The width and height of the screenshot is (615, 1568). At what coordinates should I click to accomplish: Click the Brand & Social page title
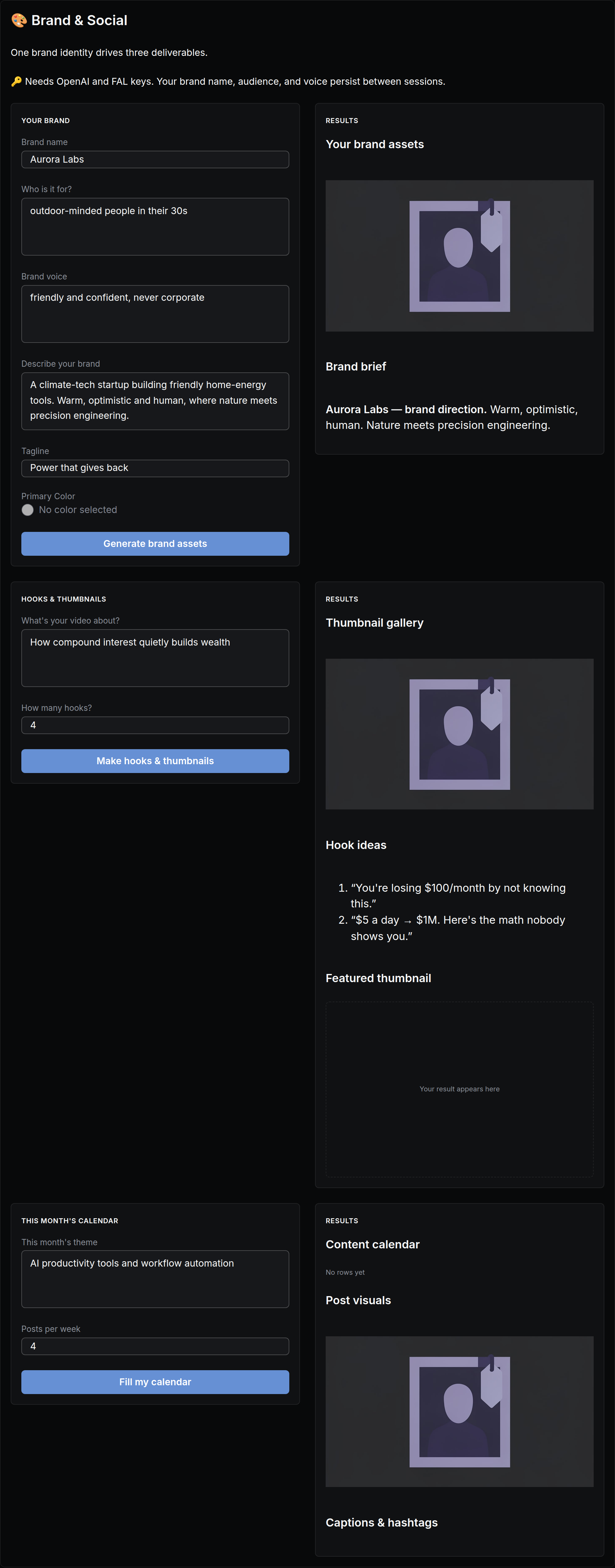pos(79,21)
